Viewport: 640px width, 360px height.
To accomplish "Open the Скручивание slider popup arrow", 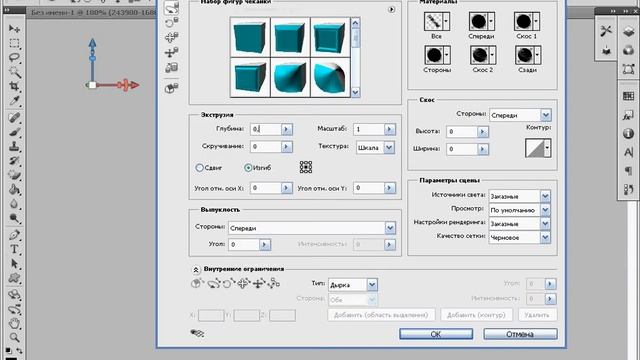I will tap(287, 147).
